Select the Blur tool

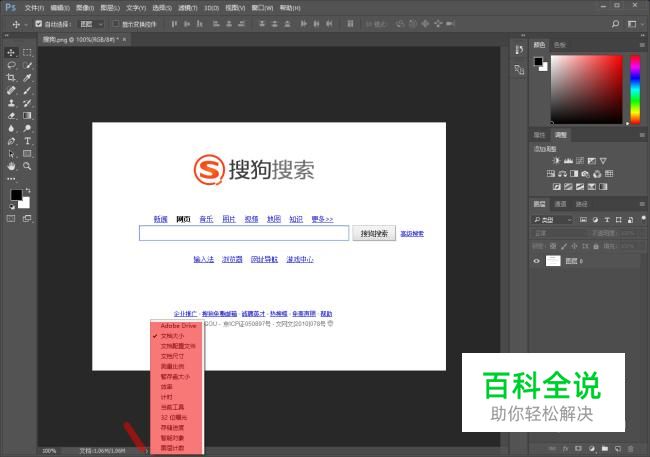point(11,128)
